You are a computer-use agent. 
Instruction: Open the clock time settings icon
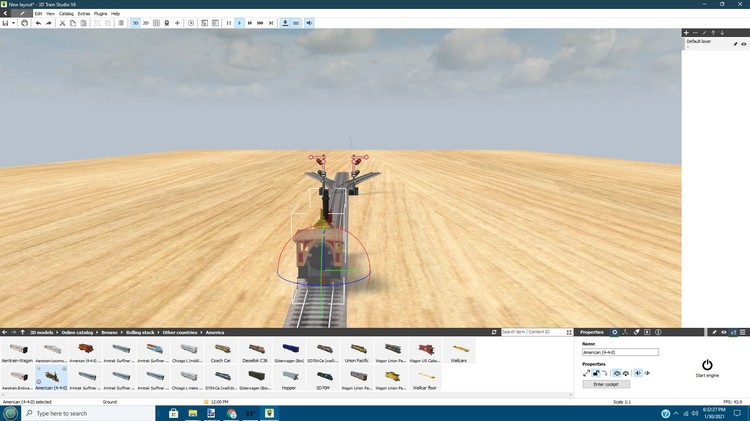coord(191,23)
